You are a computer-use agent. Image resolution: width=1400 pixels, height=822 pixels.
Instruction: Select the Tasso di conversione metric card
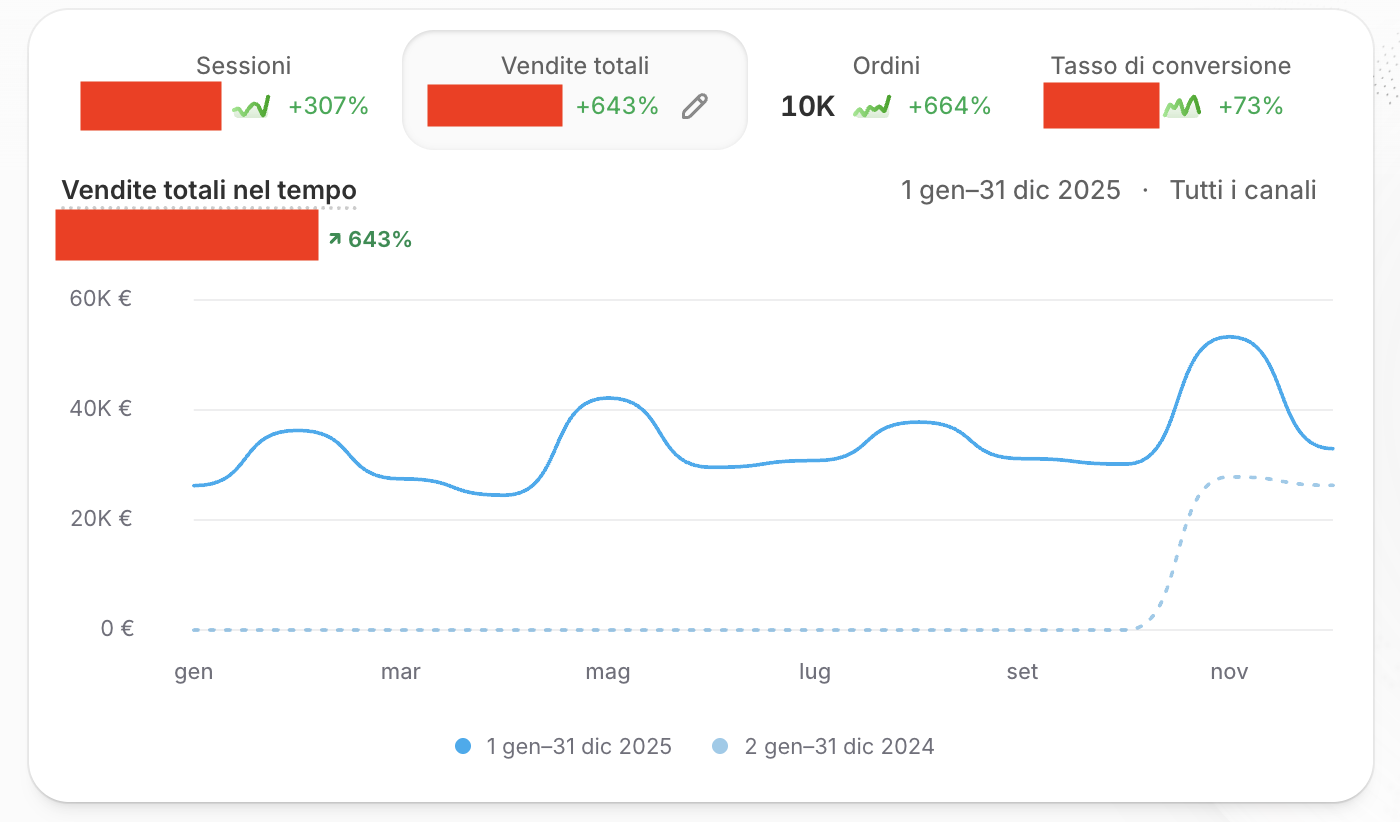tap(1171, 91)
